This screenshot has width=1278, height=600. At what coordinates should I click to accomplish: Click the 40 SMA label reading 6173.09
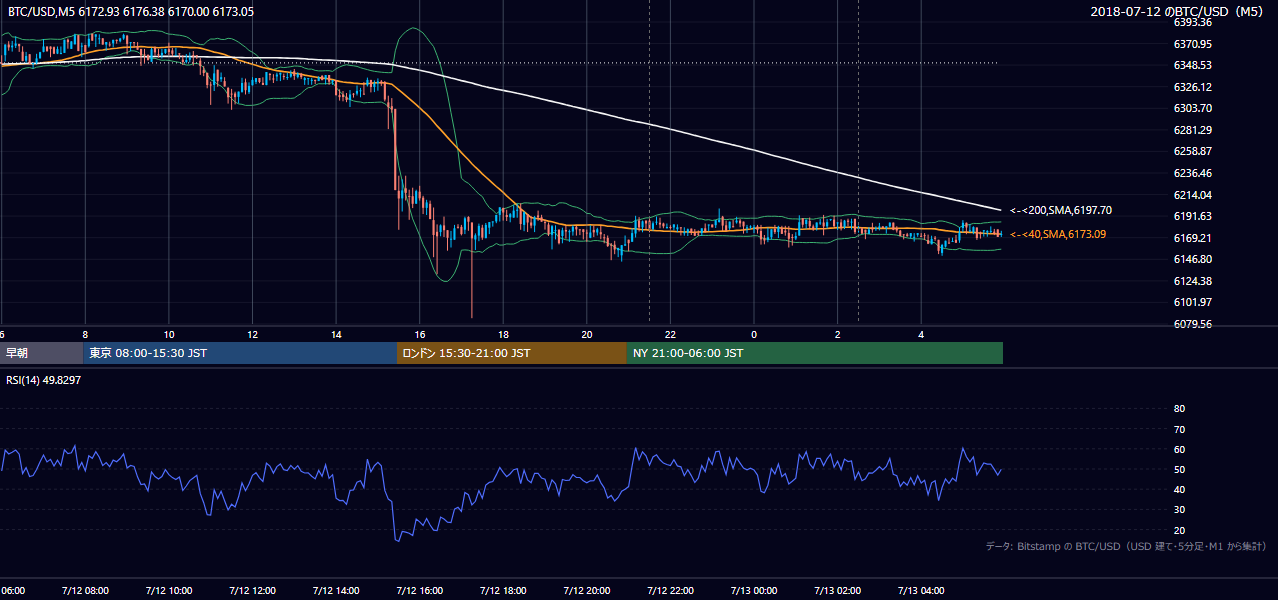click(x=1059, y=235)
